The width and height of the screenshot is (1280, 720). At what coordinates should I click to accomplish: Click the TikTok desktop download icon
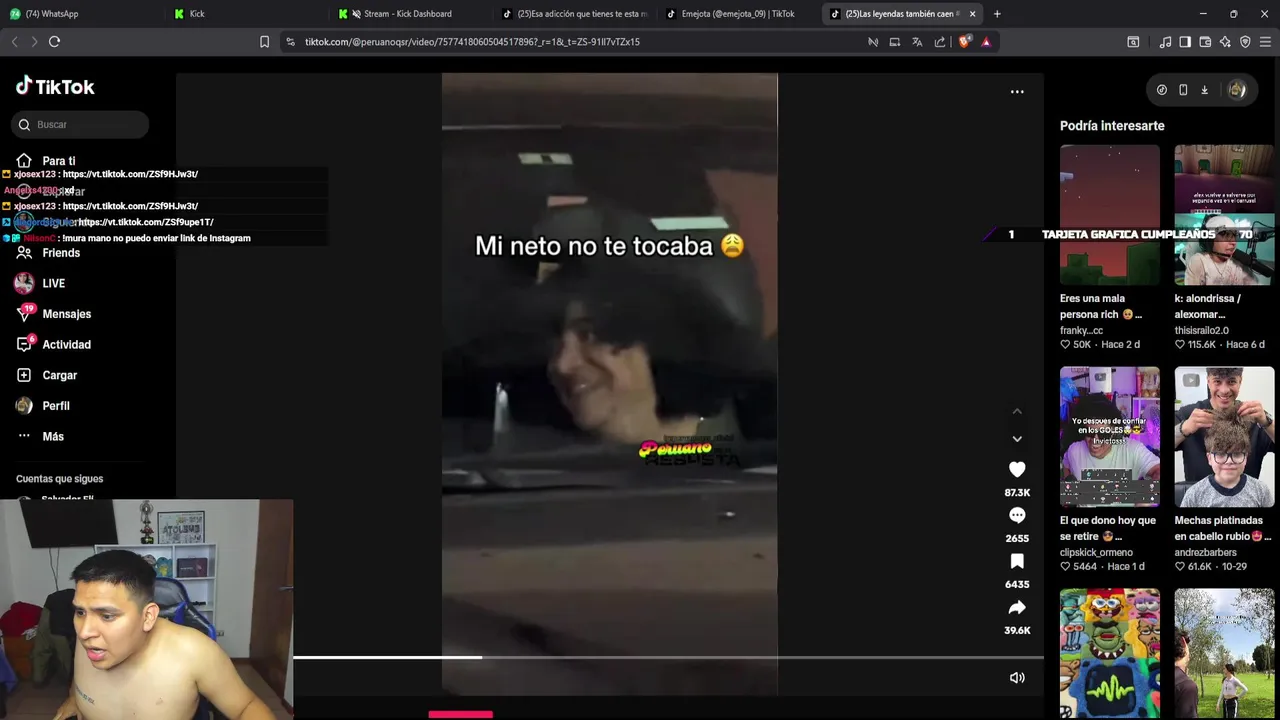pyautogui.click(x=1204, y=90)
